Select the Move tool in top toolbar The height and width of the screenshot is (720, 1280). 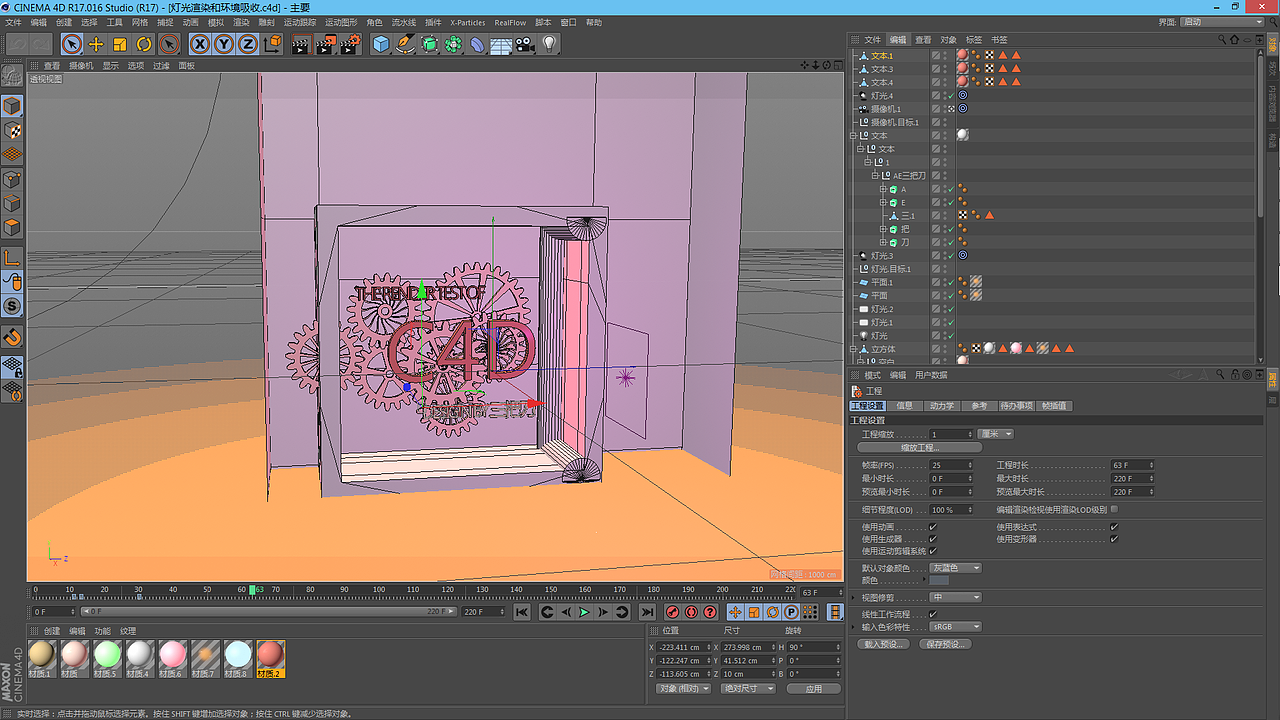pyautogui.click(x=96, y=44)
